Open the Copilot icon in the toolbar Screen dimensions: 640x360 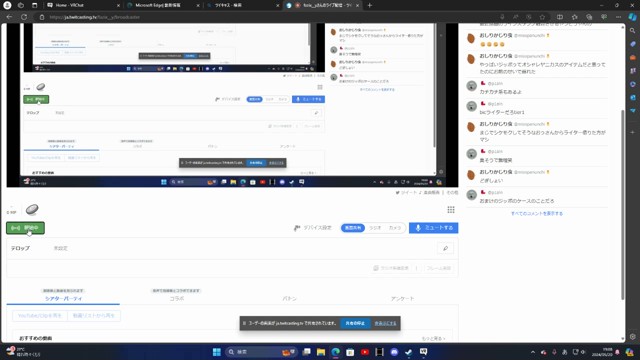point(632,17)
